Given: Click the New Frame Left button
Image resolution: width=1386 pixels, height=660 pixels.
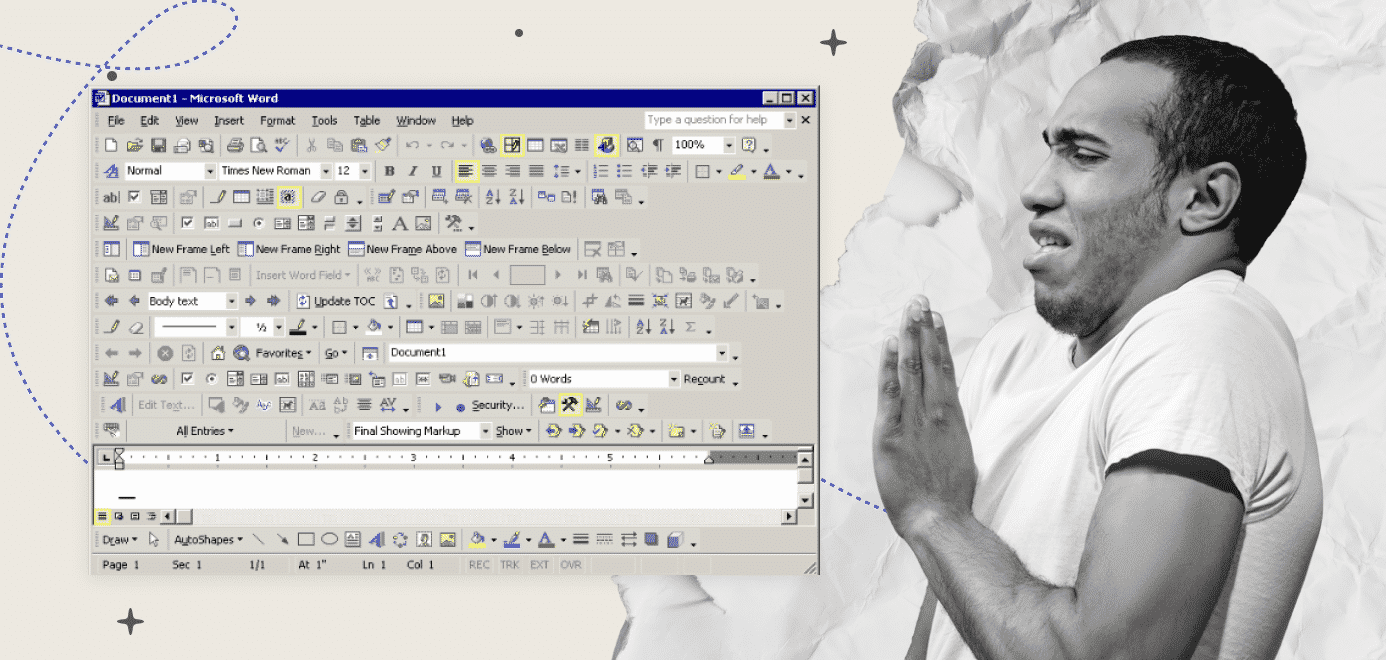Looking at the screenshot, I should click(181, 249).
